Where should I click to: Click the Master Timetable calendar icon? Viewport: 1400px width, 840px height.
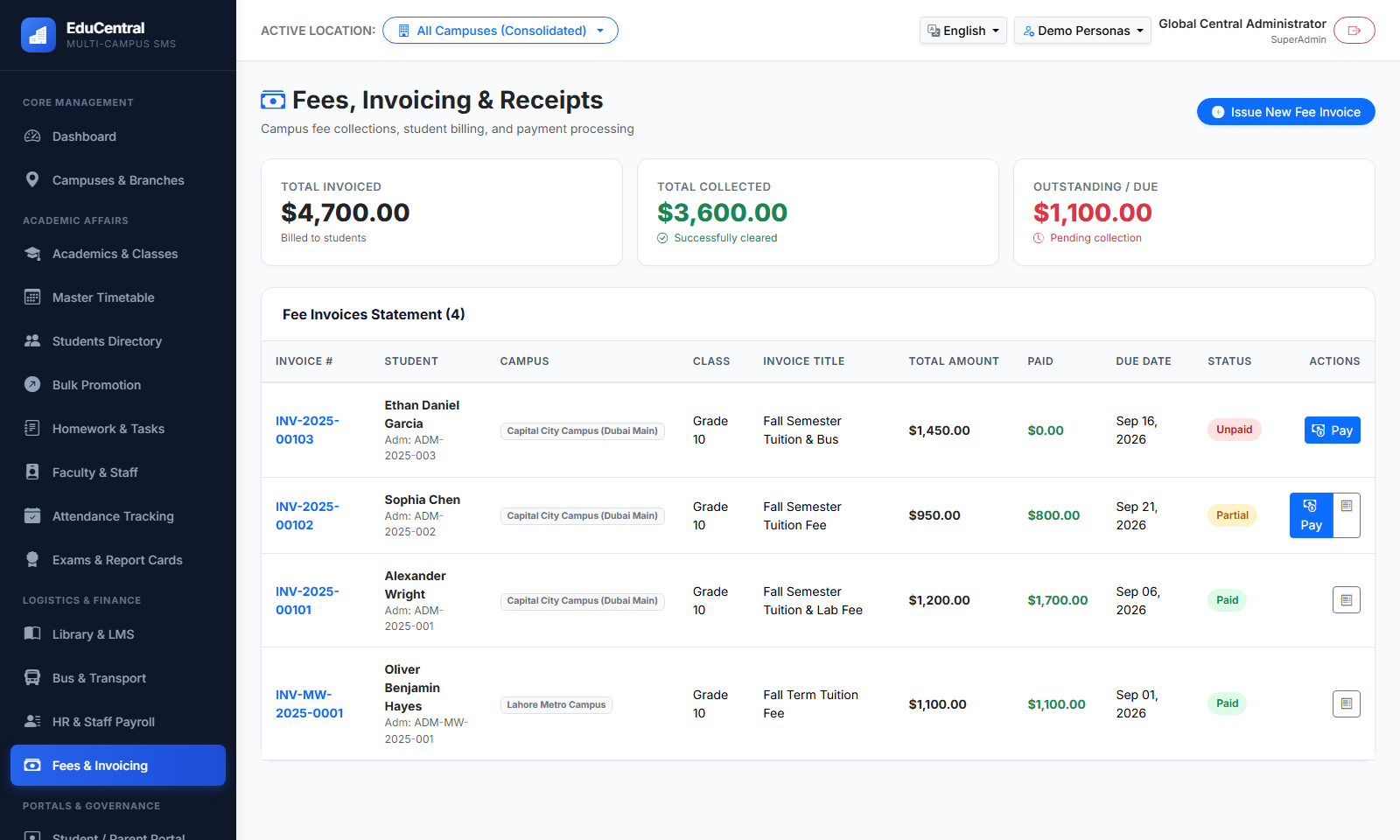coord(32,297)
